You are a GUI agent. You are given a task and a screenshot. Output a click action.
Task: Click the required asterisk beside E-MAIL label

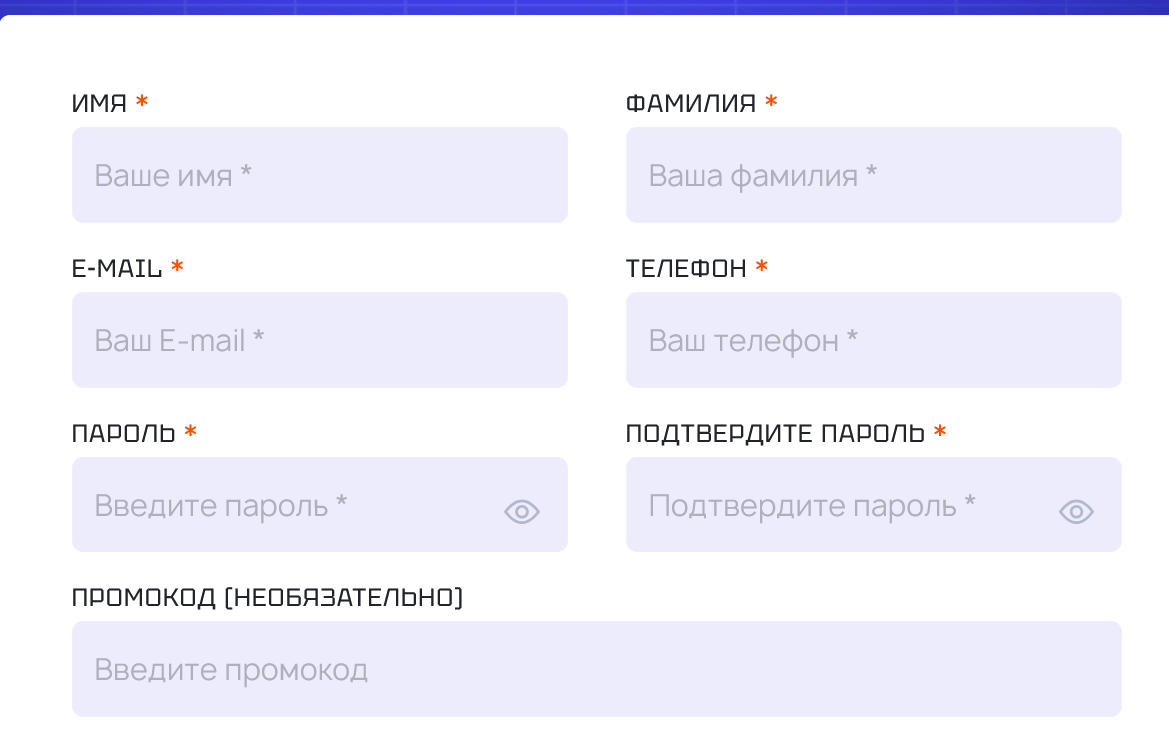click(177, 267)
